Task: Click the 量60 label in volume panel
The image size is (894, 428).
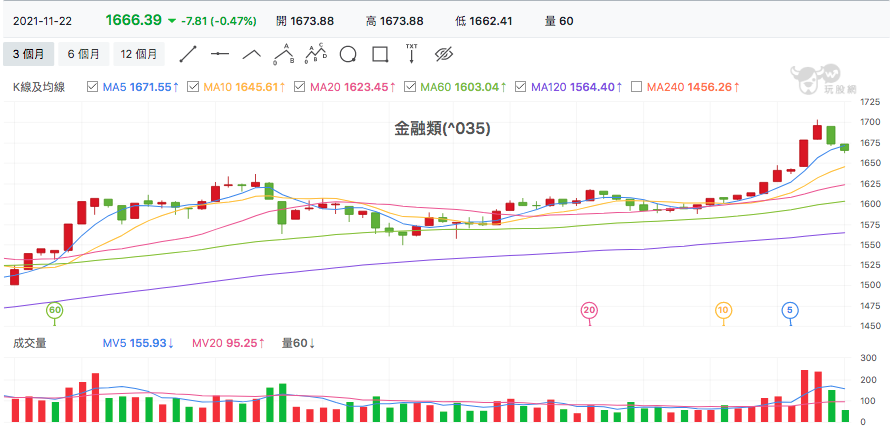Action: (299, 343)
